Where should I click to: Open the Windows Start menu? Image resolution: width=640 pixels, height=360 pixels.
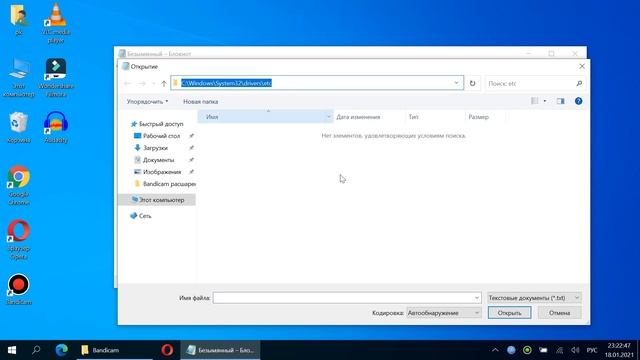point(12,350)
